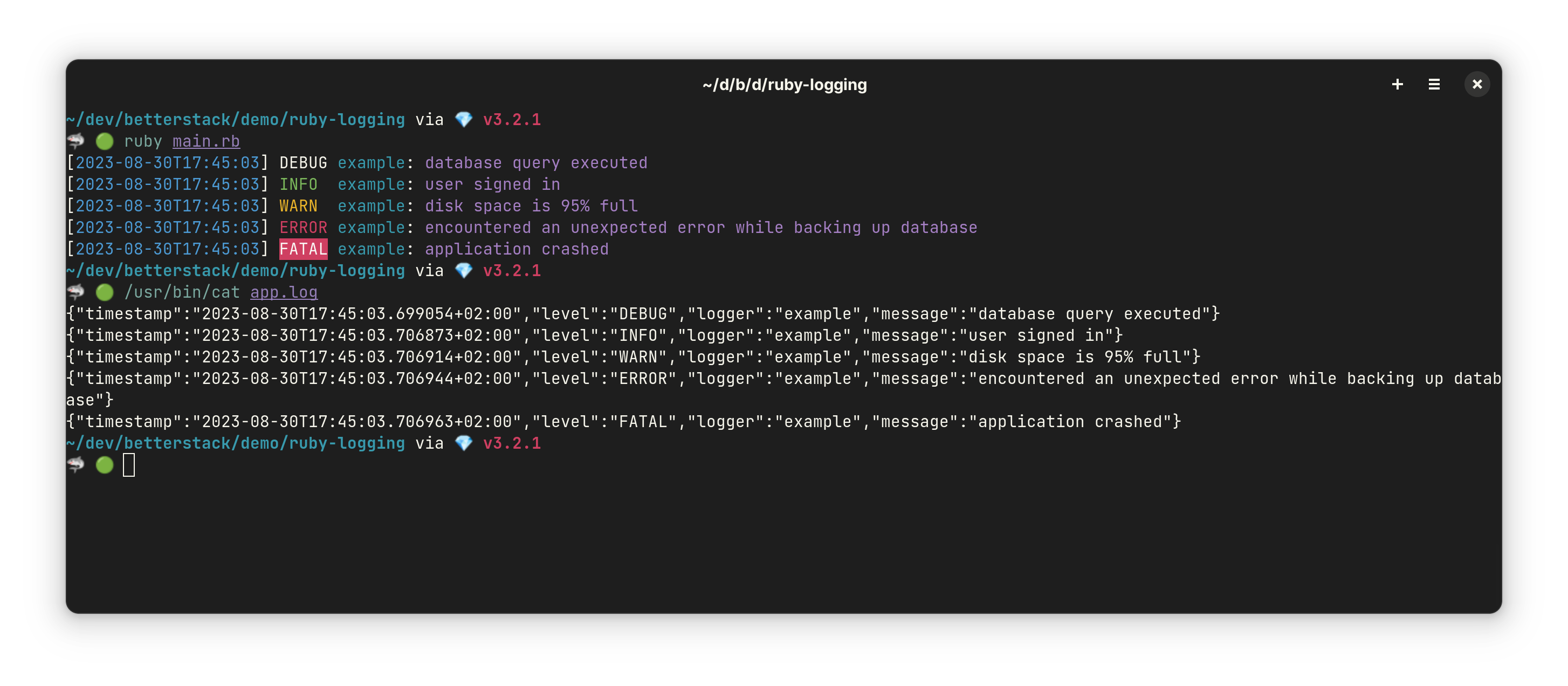Click the shark icon before ruby main.rb
The width and height of the screenshot is (1568, 686).
click(75, 141)
